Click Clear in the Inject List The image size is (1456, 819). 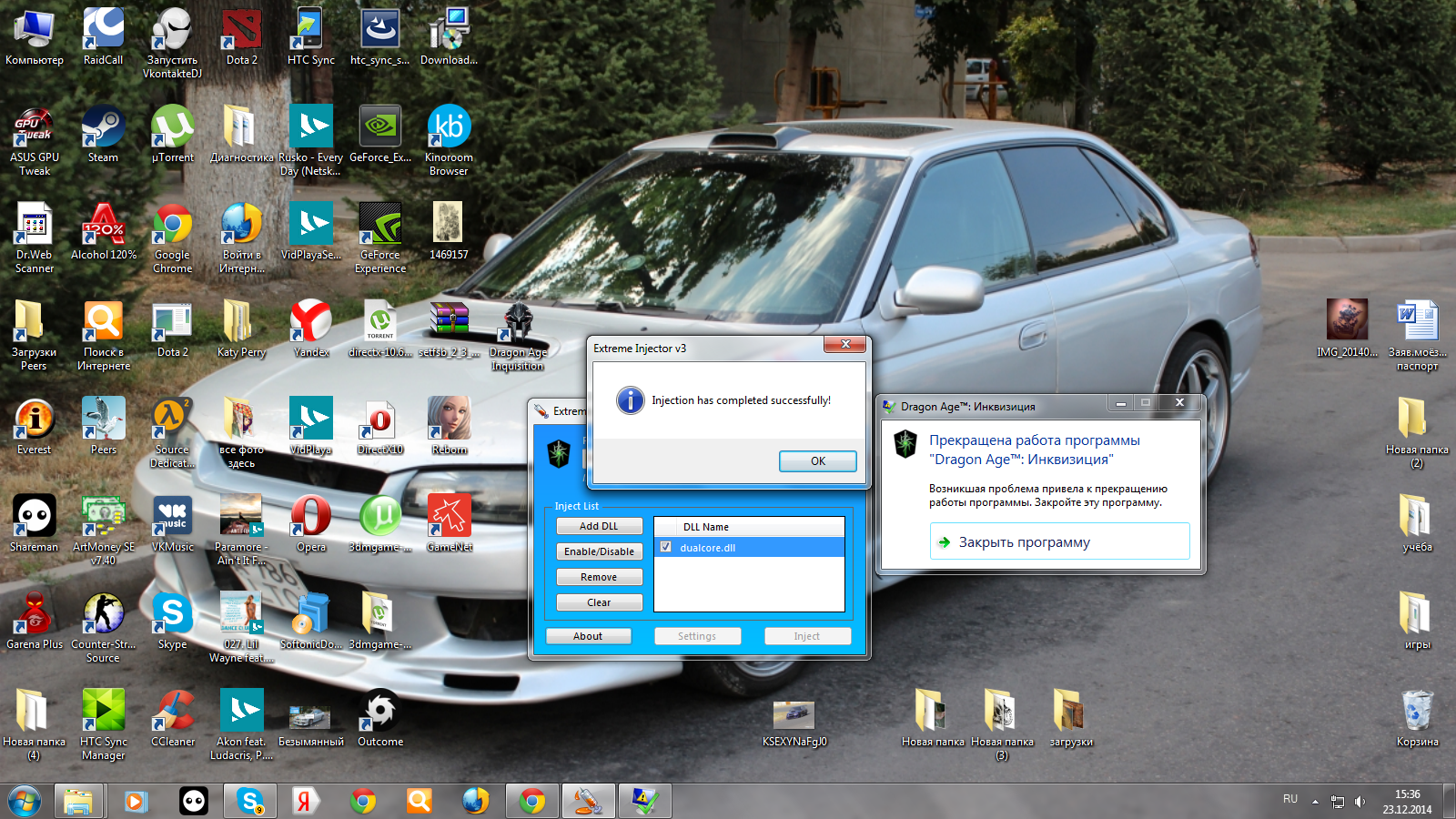pyautogui.click(x=599, y=602)
